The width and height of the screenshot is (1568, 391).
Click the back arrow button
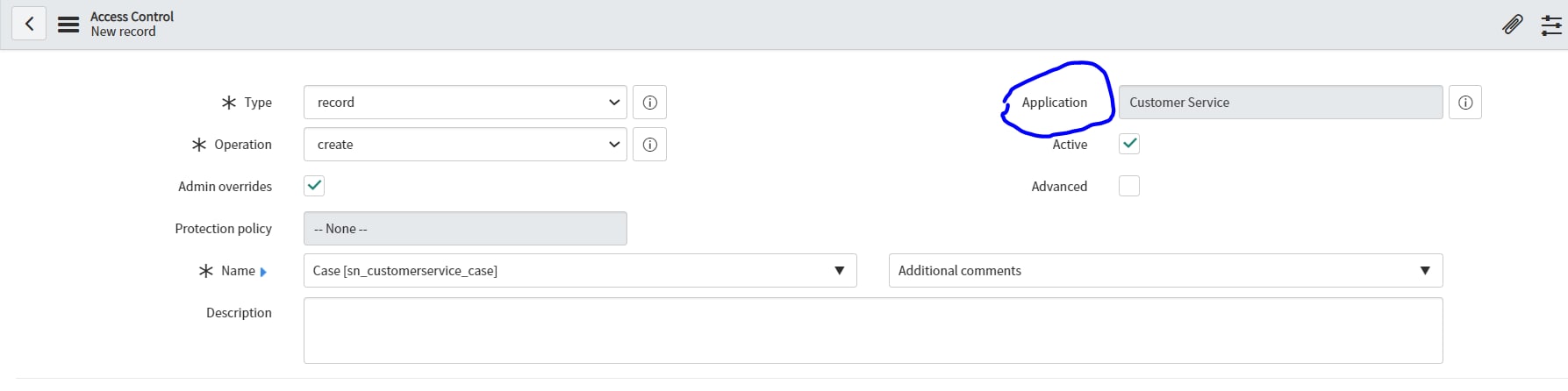coord(29,24)
